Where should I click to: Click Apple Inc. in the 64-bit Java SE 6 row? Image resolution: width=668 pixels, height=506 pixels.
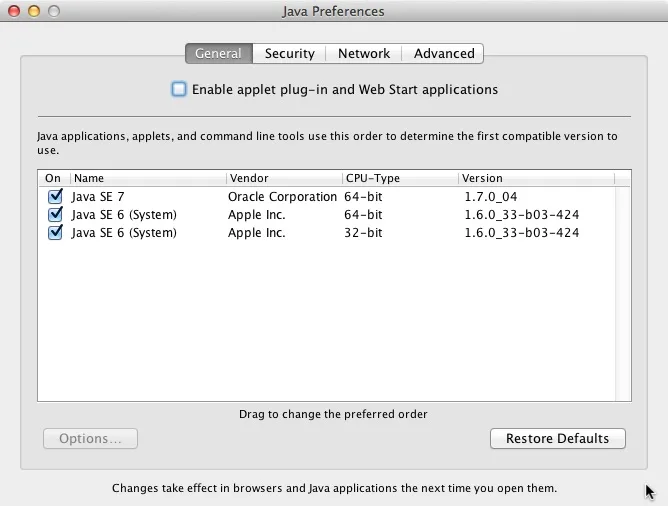(x=256, y=214)
